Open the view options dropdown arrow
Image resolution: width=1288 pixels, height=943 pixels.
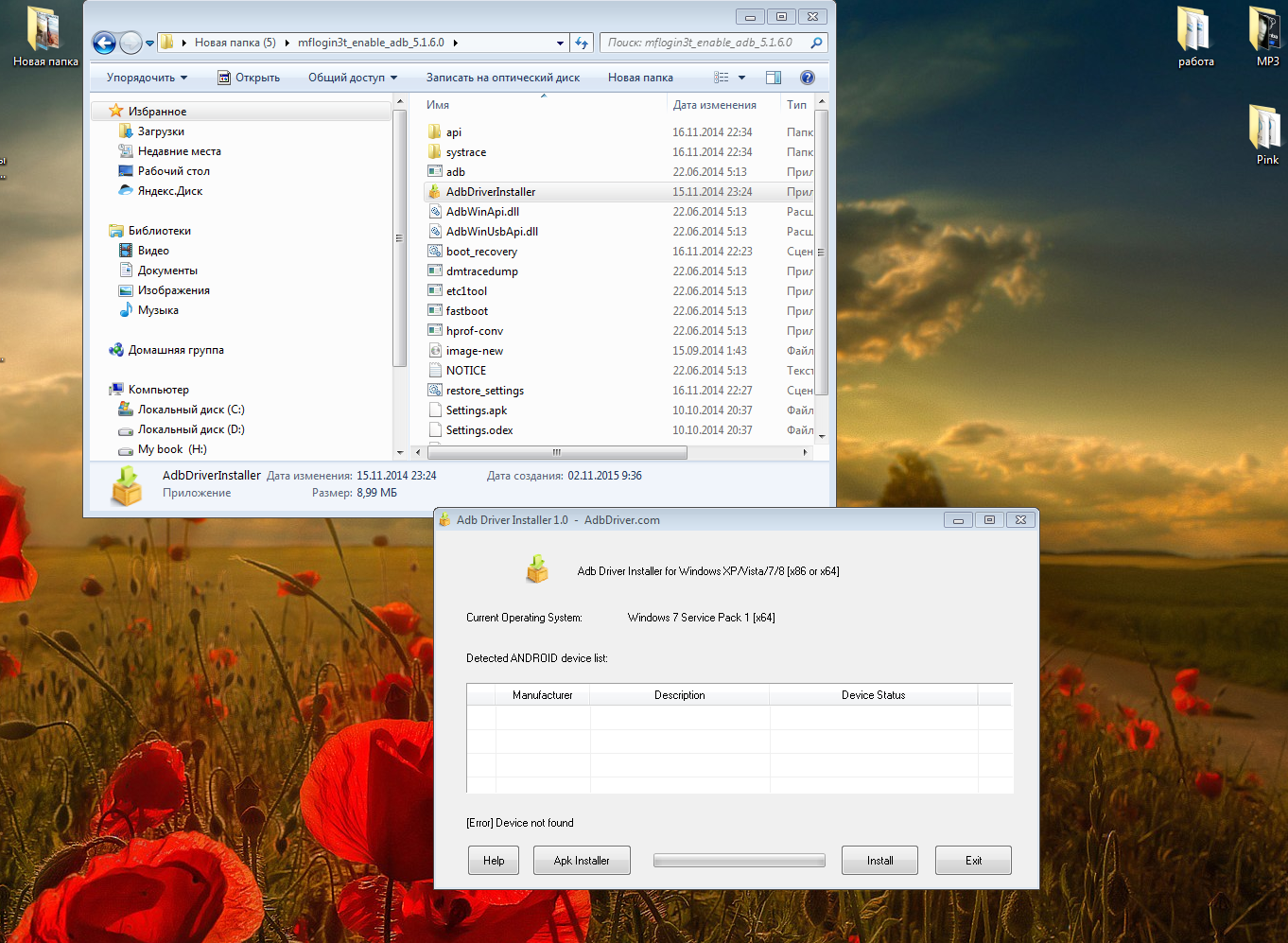[x=742, y=78]
